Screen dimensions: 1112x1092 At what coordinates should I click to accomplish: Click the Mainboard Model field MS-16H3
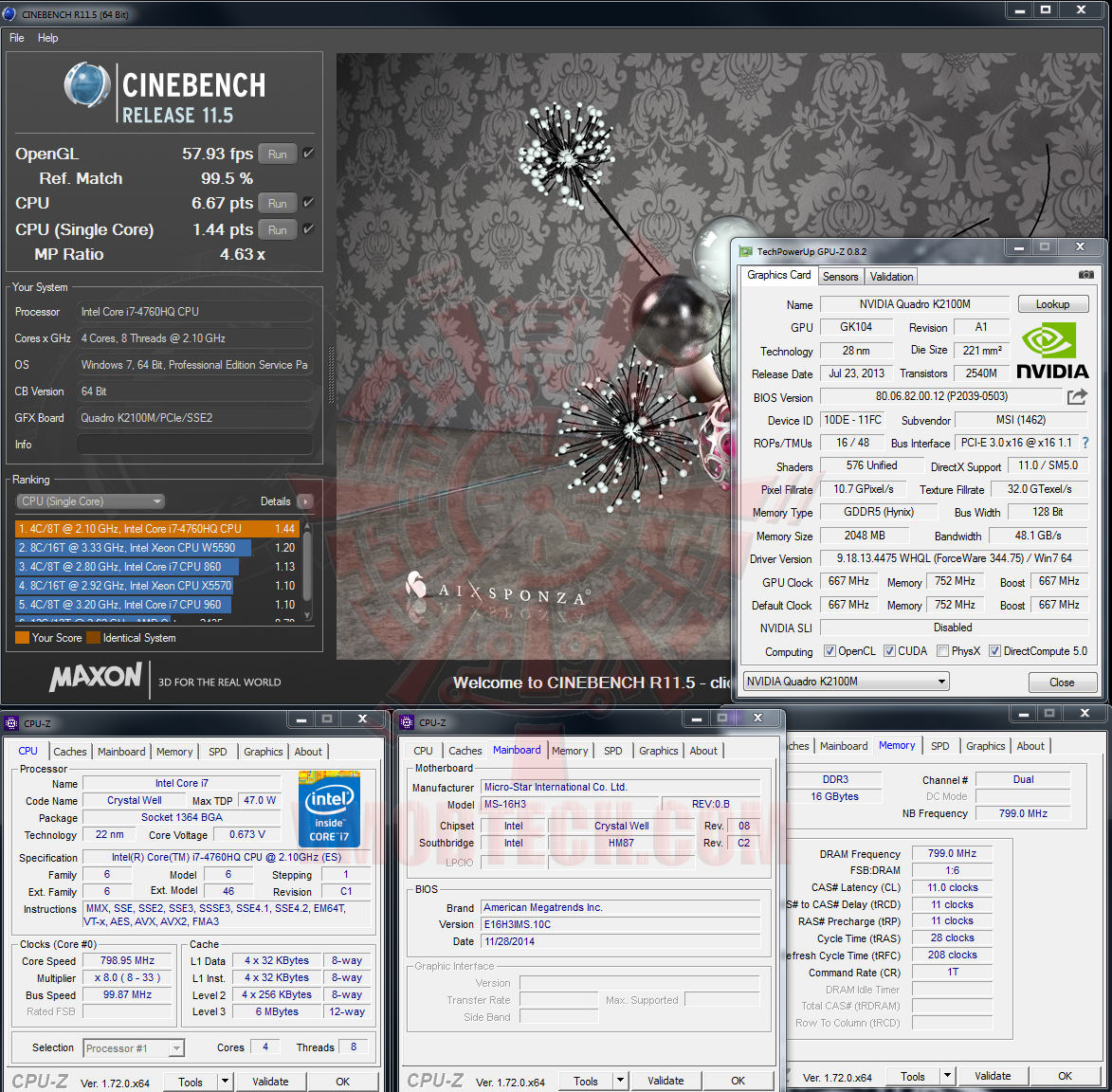[570, 804]
